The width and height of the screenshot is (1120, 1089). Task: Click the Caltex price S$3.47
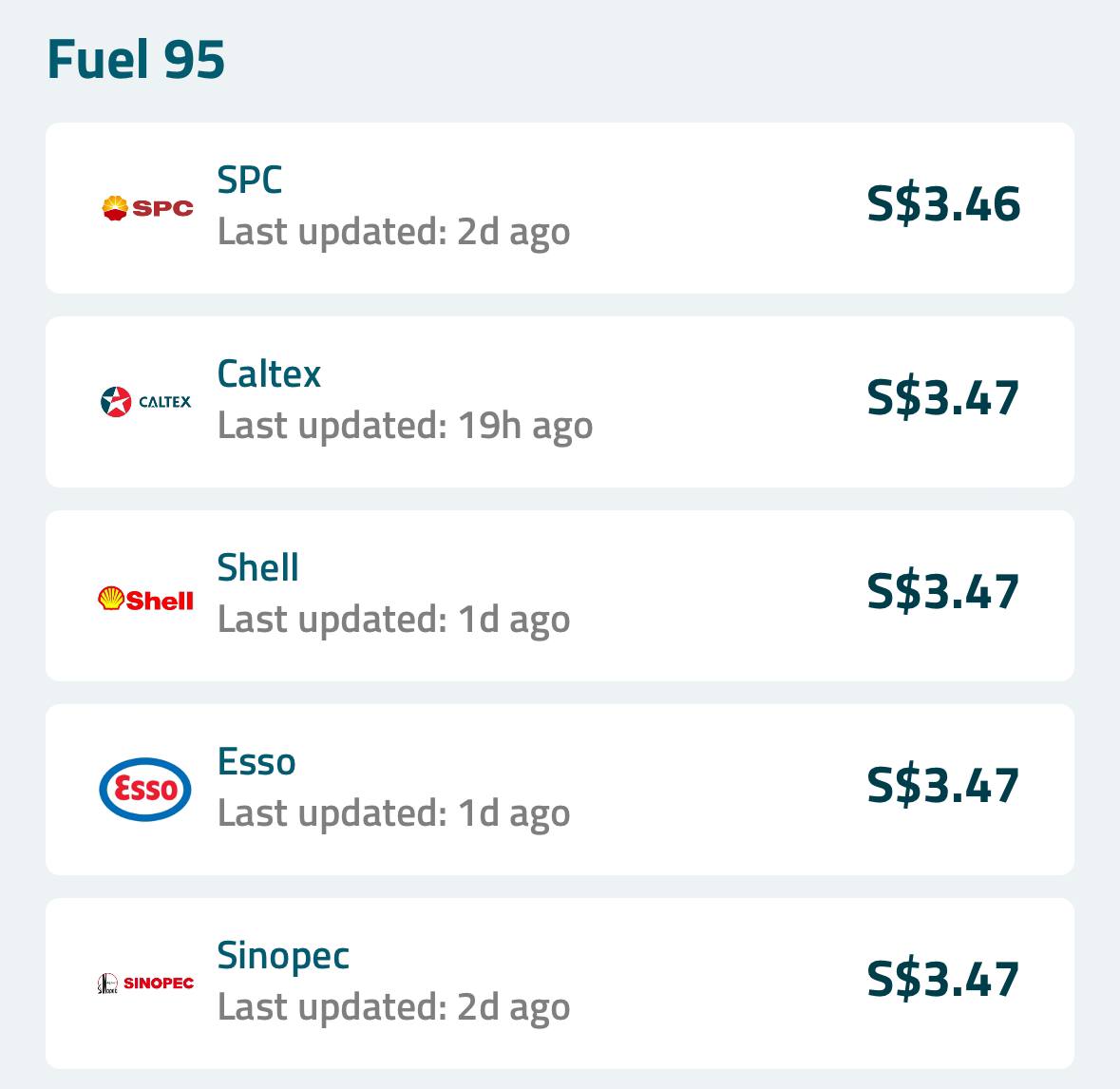click(942, 398)
